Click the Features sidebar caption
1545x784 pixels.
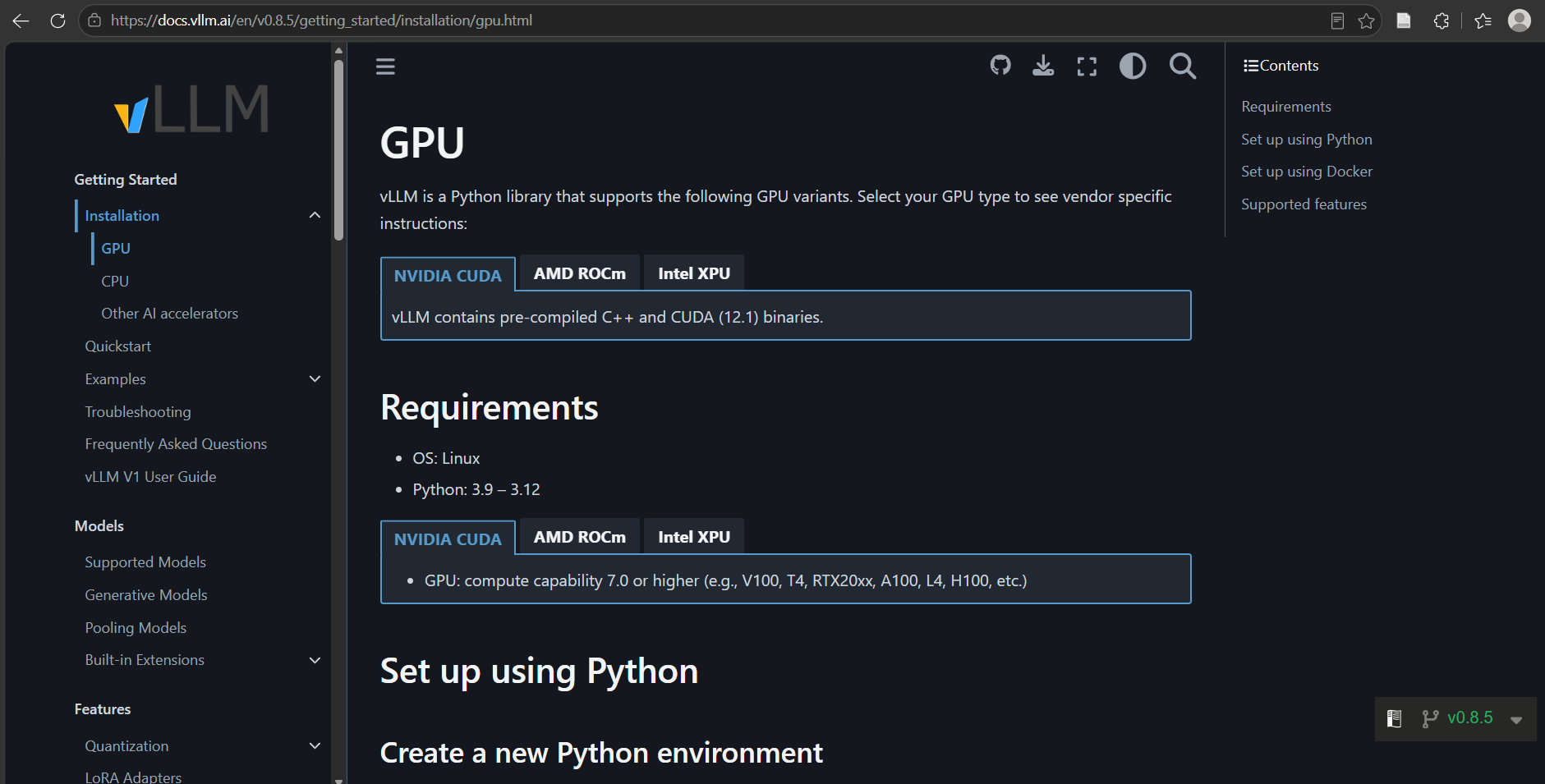[x=103, y=709]
